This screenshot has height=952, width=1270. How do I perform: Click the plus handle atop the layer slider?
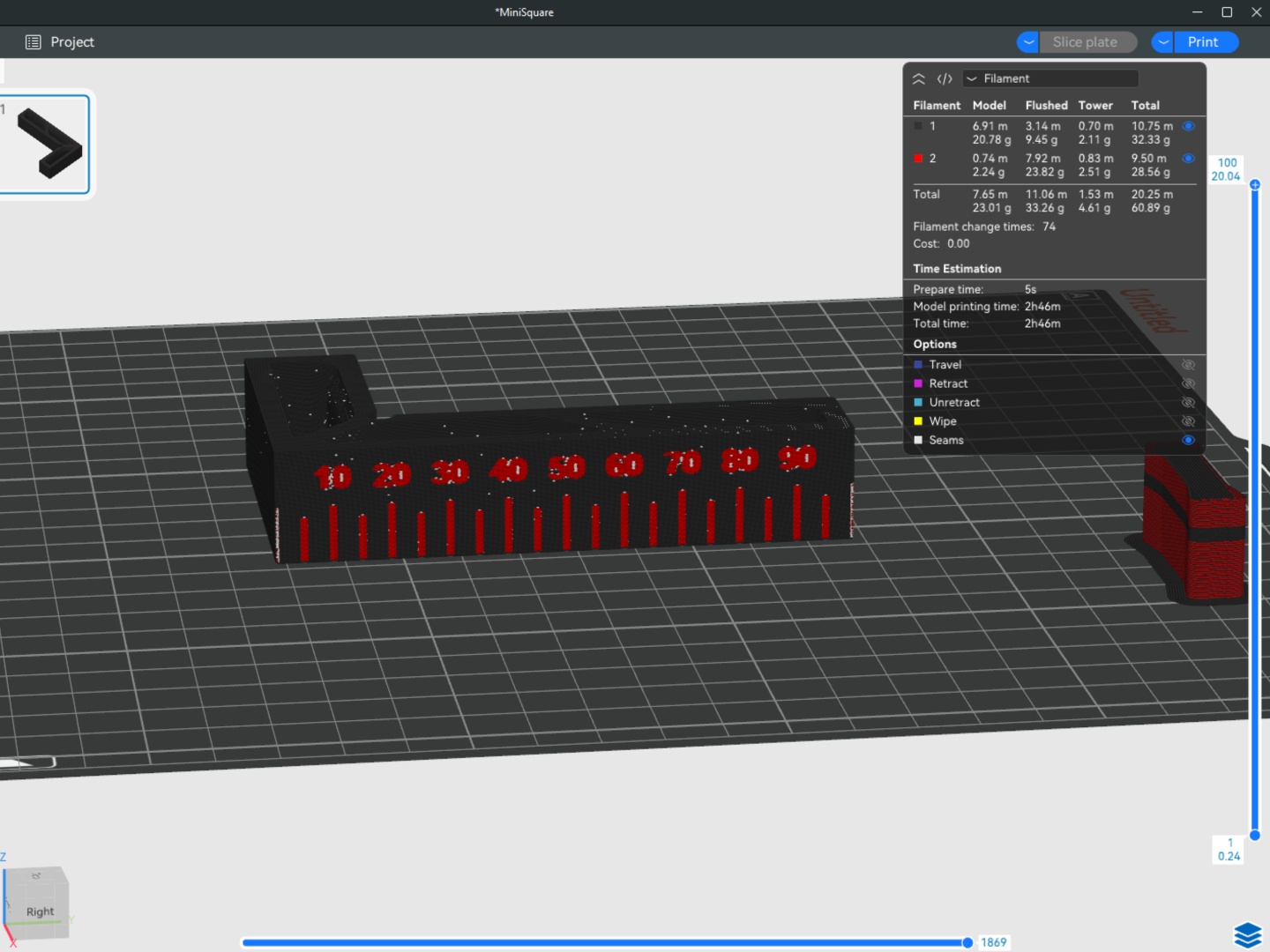tap(1255, 184)
